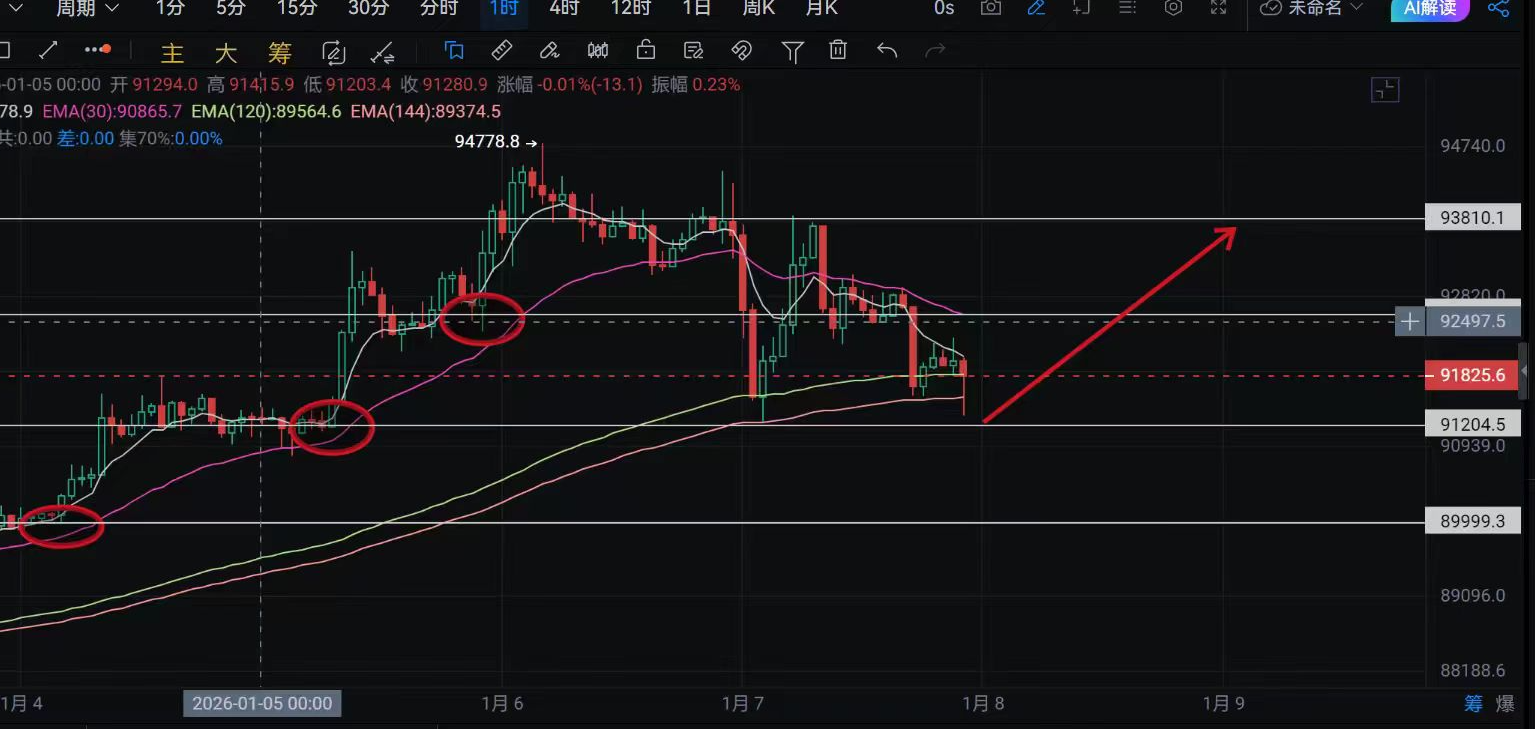Select the ruler measurement tool
This screenshot has width=1535, height=734.
502,50
